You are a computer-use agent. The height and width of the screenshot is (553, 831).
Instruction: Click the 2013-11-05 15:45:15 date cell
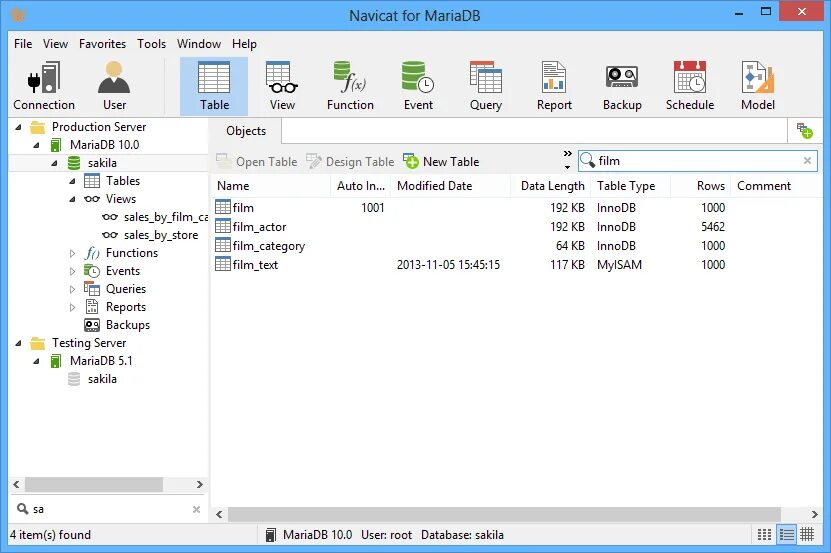click(448, 265)
